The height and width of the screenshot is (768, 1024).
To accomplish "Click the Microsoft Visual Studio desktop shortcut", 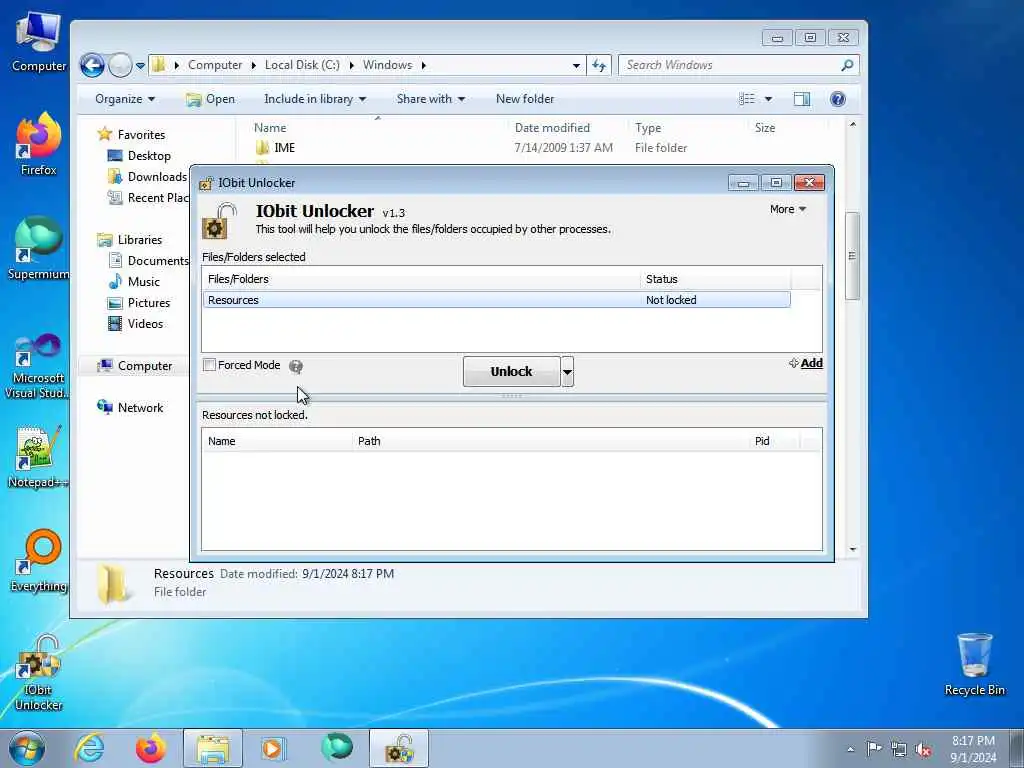I will 36,366.
